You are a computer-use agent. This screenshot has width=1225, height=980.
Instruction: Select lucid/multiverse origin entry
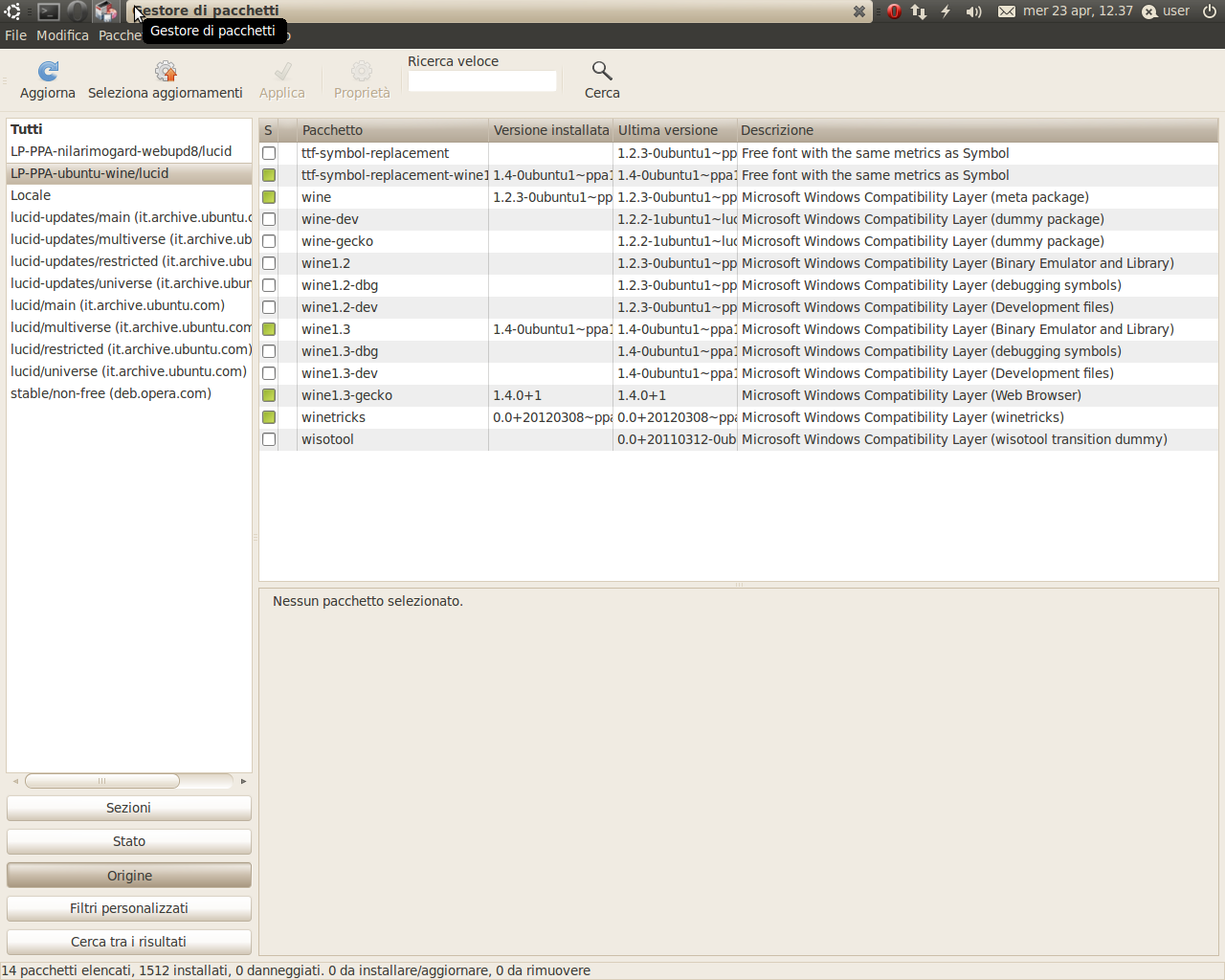[x=129, y=327]
